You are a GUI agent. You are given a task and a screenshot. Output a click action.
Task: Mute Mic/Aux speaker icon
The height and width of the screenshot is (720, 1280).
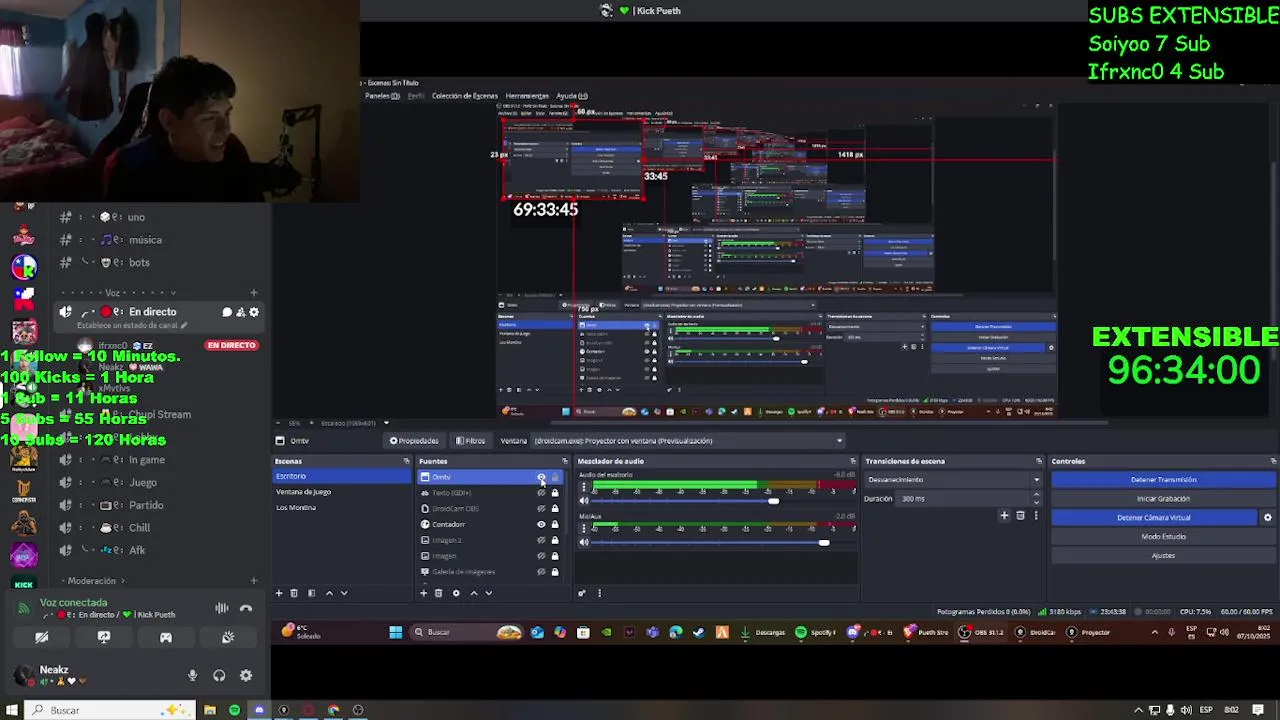point(584,542)
